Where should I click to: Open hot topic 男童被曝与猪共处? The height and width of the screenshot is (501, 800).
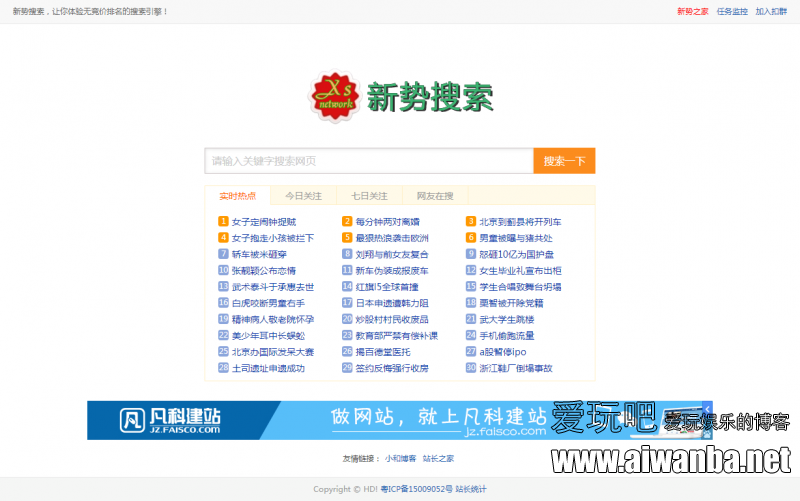click(516, 238)
